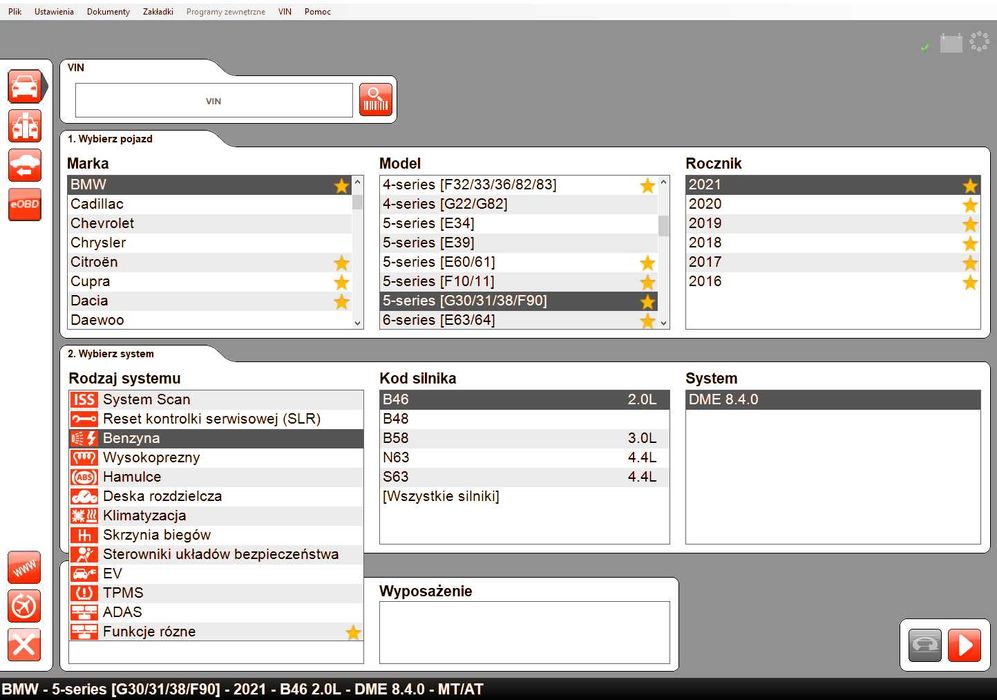Image resolution: width=997 pixels, height=700 pixels.
Task: Click the green checkmark status icon
Action: click(925, 47)
